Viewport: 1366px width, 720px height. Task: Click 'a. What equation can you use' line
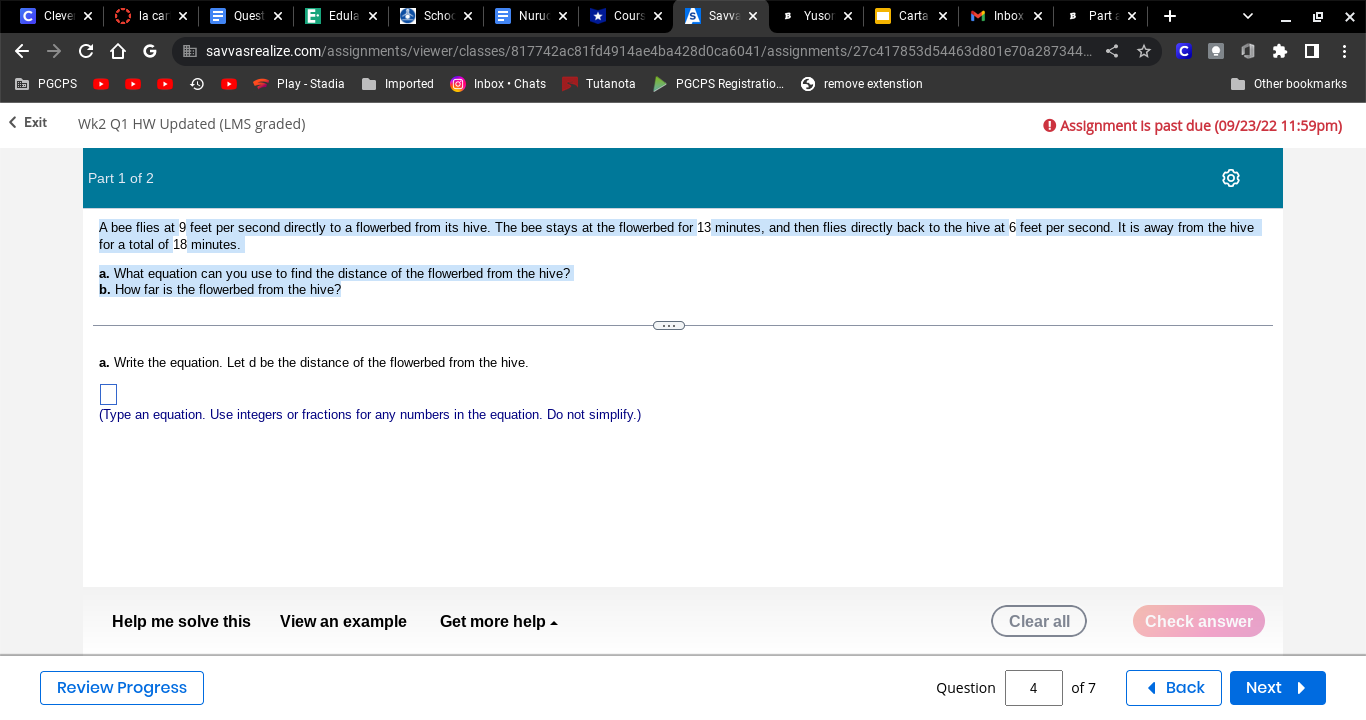335,274
